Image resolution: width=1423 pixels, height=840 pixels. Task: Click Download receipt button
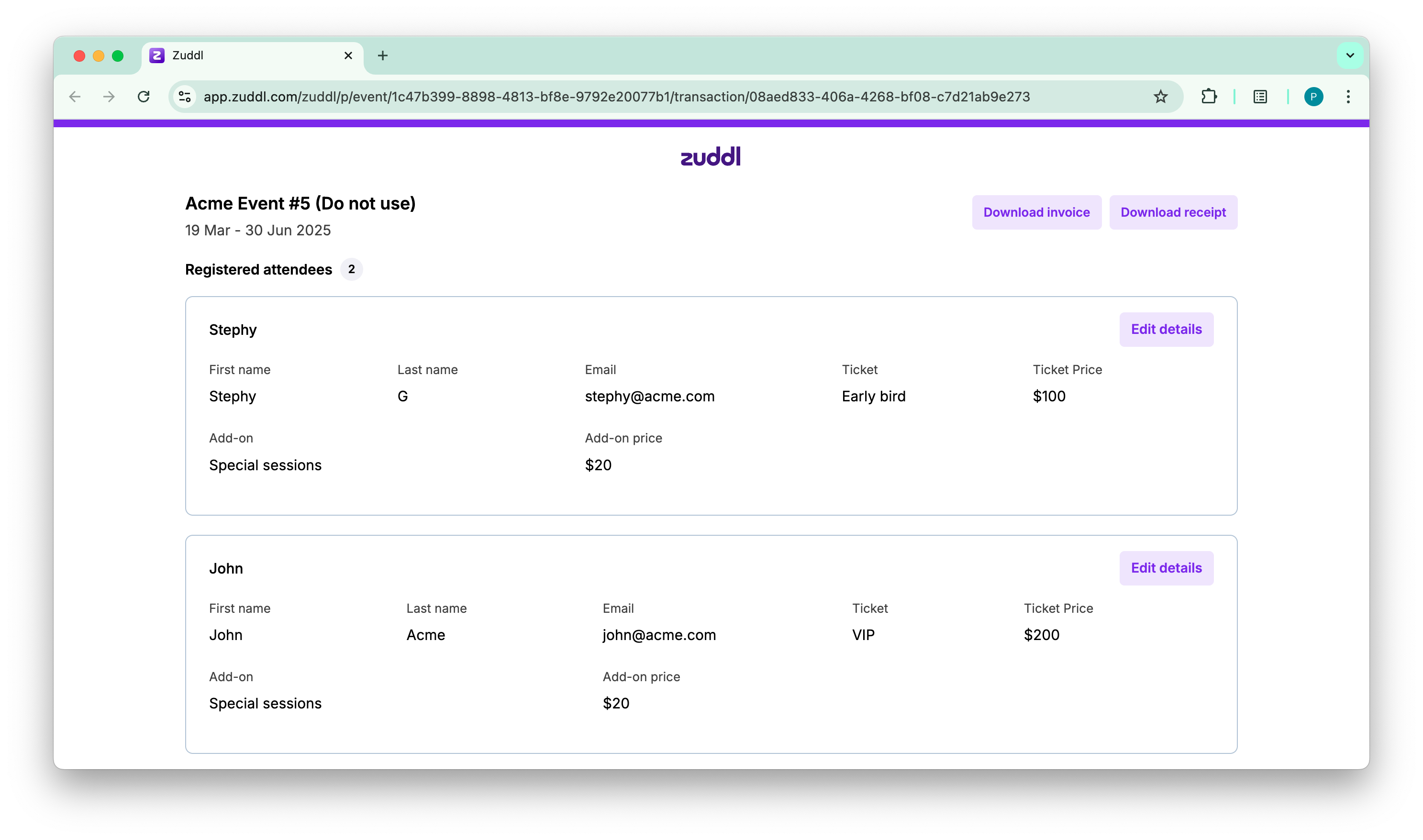click(x=1173, y=212)
